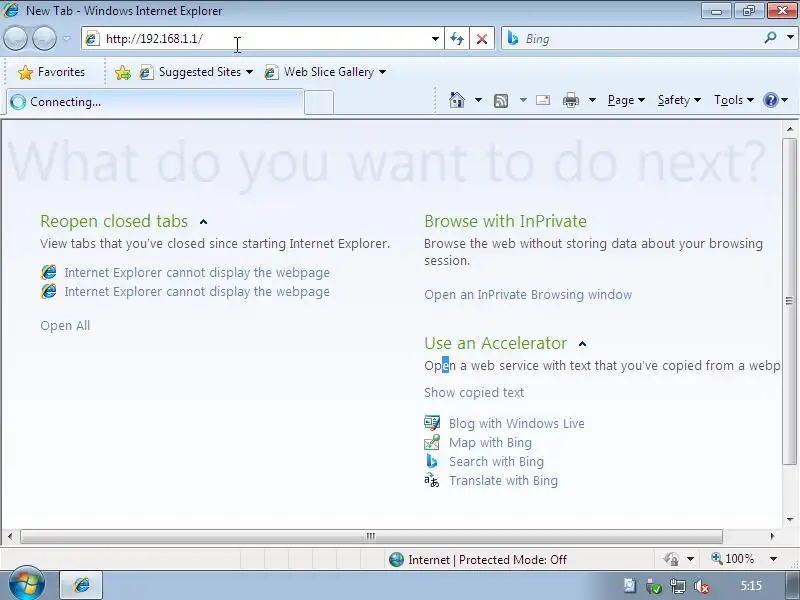This screenshot has height=600, width=800.
Task: Click the Show desktop button
Action: [792, 586]
